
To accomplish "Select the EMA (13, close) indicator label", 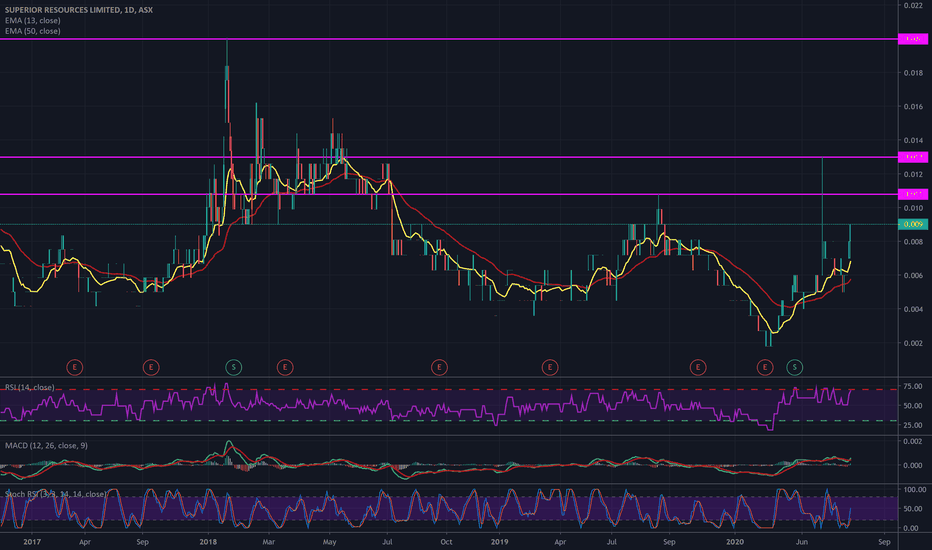I will tap(33, 21).
